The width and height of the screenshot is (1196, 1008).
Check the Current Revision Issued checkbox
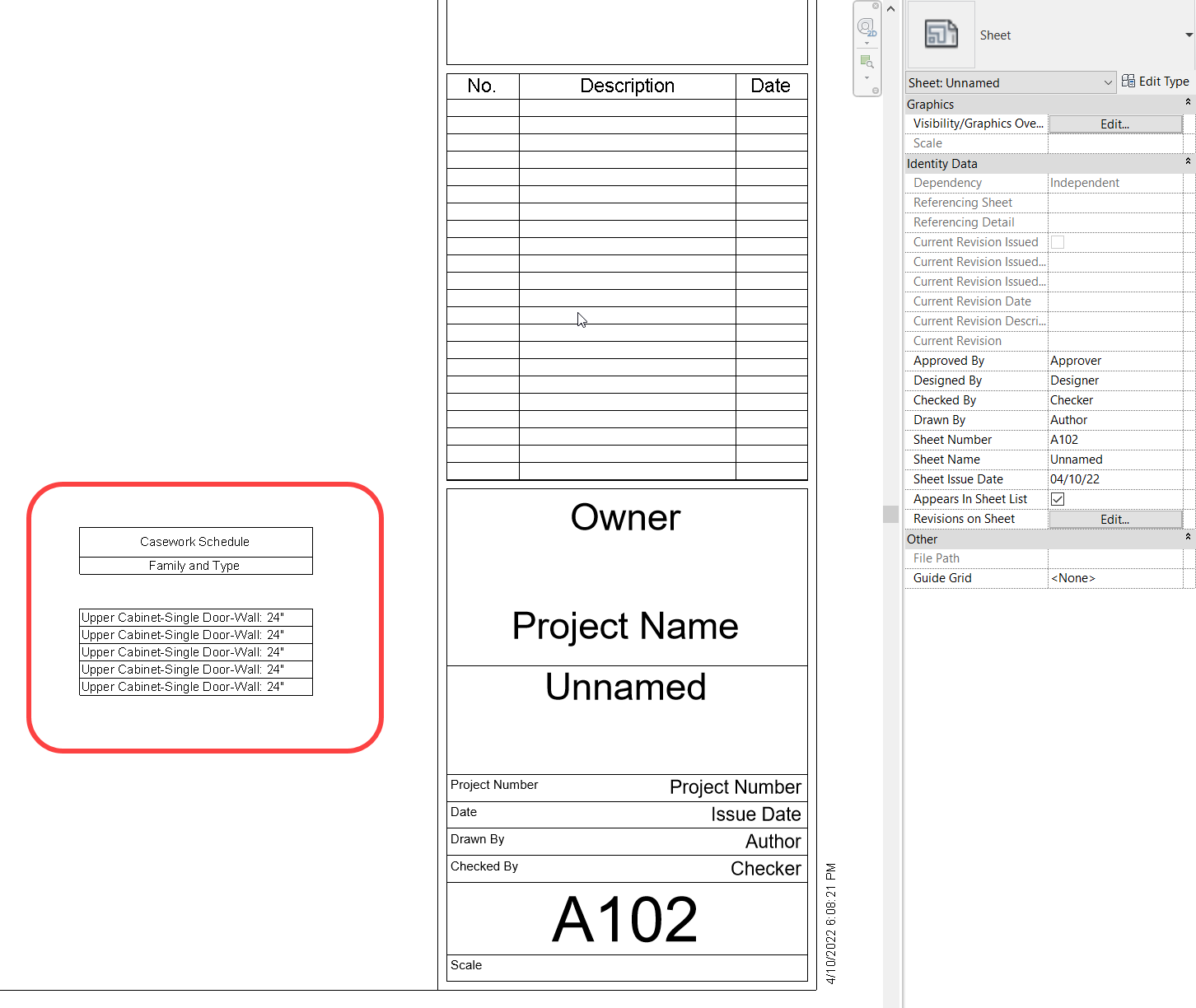coord(1057,242)
